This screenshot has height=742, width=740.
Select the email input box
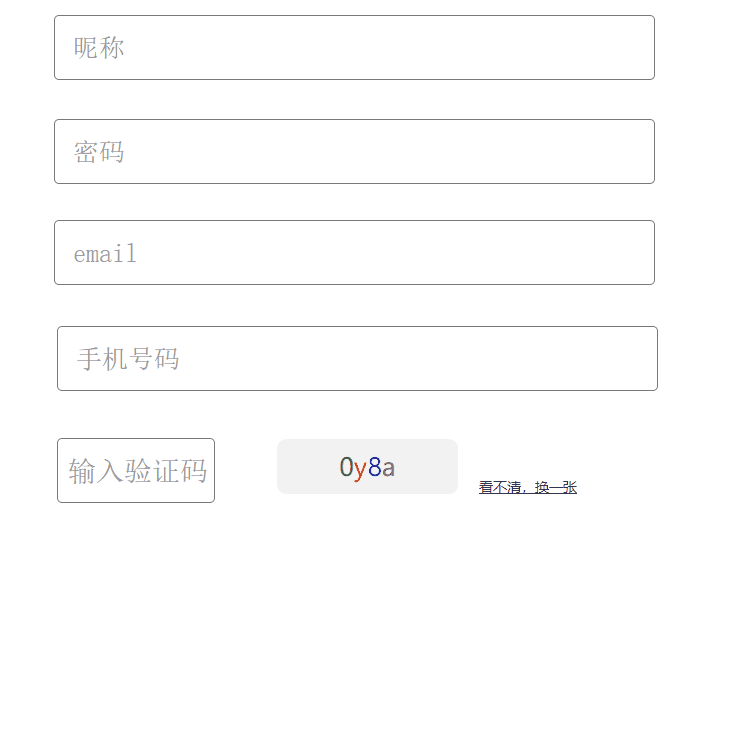(354, 253)
